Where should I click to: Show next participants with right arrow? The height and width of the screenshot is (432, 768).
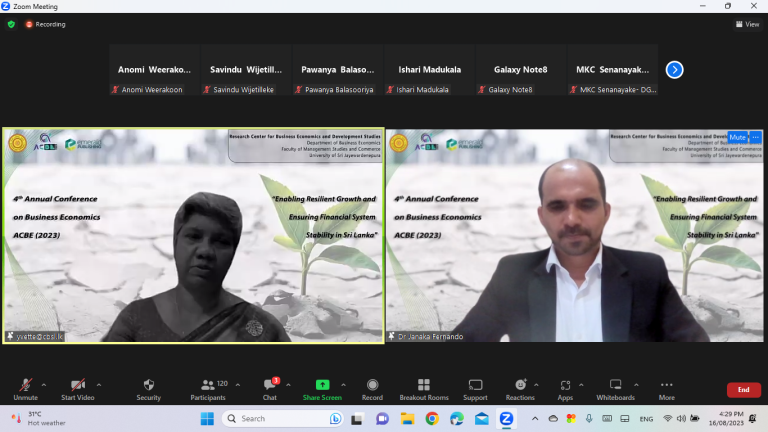click(674, 70)
